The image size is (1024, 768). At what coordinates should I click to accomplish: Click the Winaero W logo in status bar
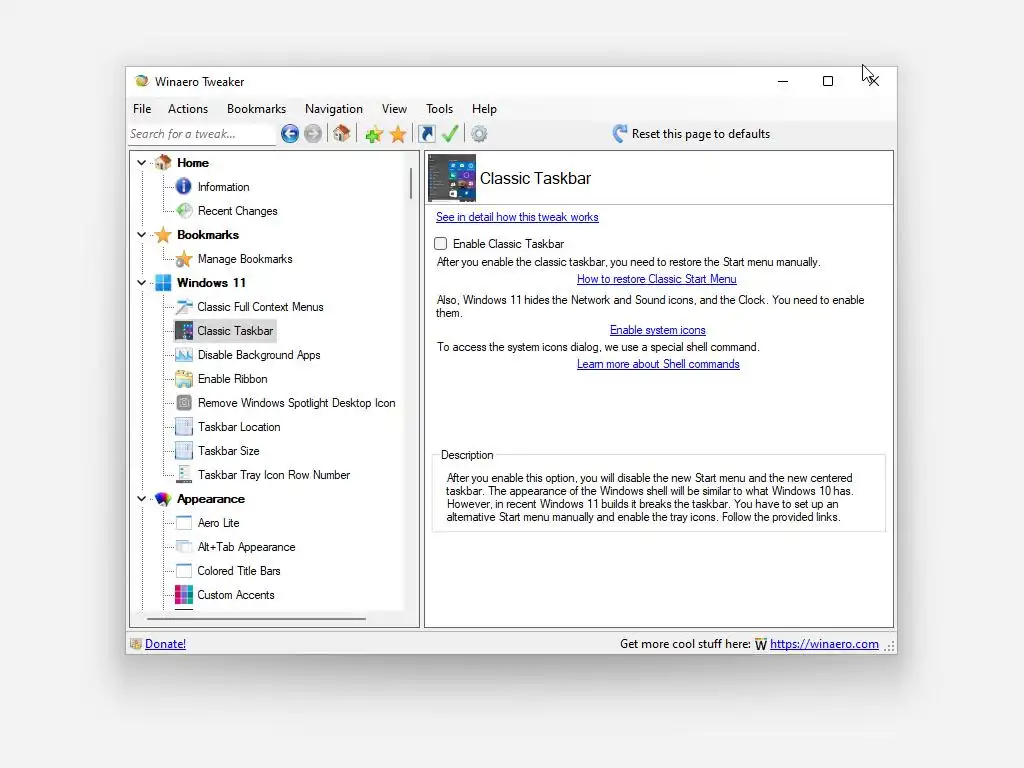point(761,645)
